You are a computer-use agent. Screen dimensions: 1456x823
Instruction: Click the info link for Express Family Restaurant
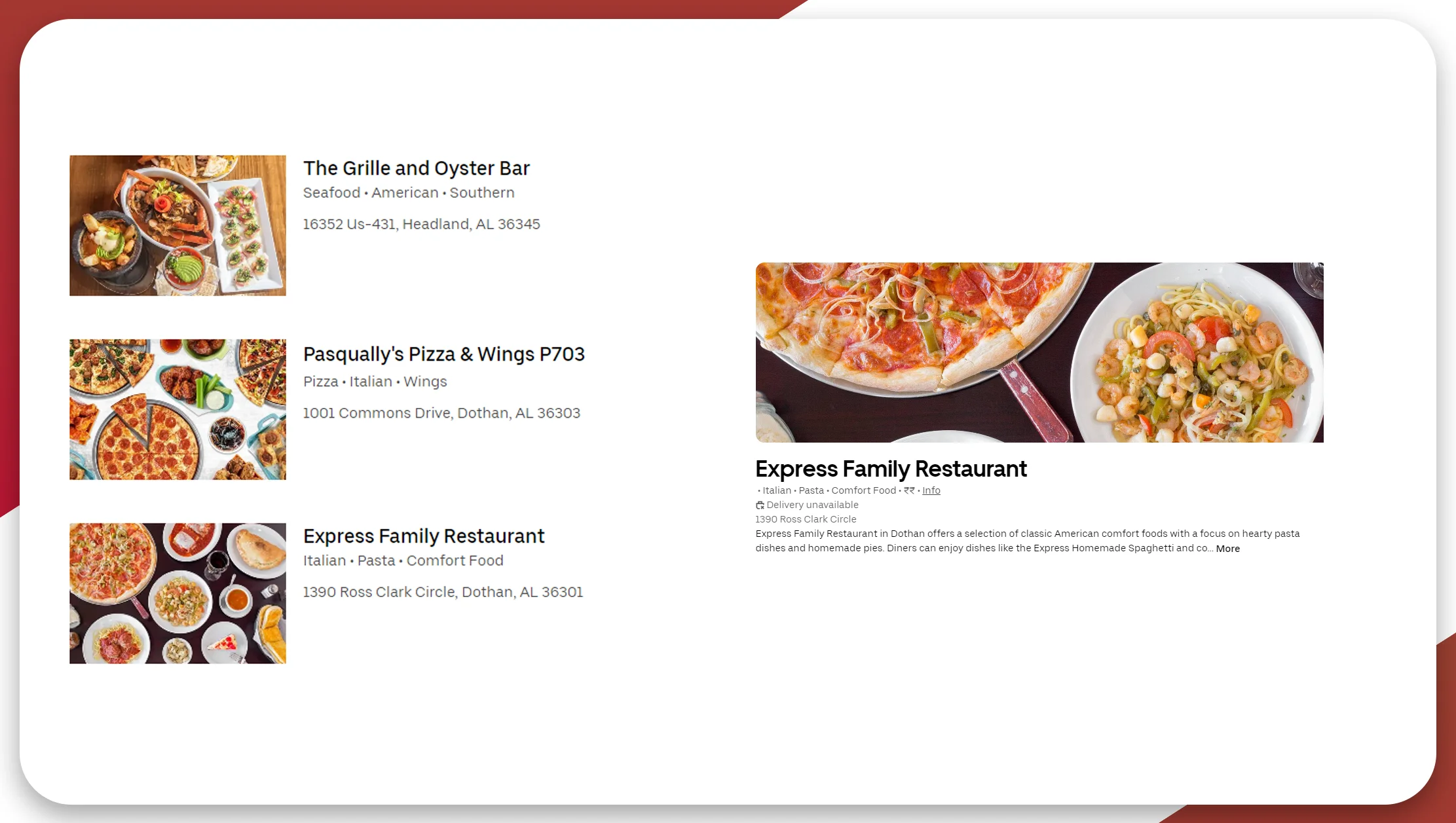pyautogui.click(x=930, y=490)
